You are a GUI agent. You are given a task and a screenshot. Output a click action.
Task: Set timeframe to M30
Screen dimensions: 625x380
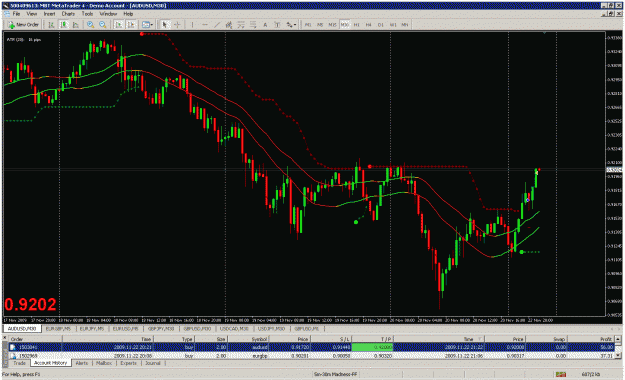[x=344, y=25]
